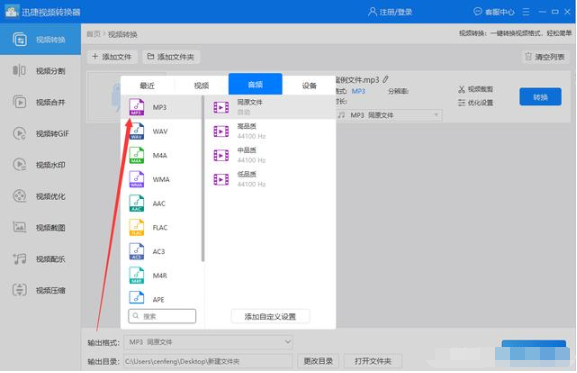Click the 打开文件夹 button
Viewport: 577px width, 373px height.
pyautogui.click(x=373, y=361)
